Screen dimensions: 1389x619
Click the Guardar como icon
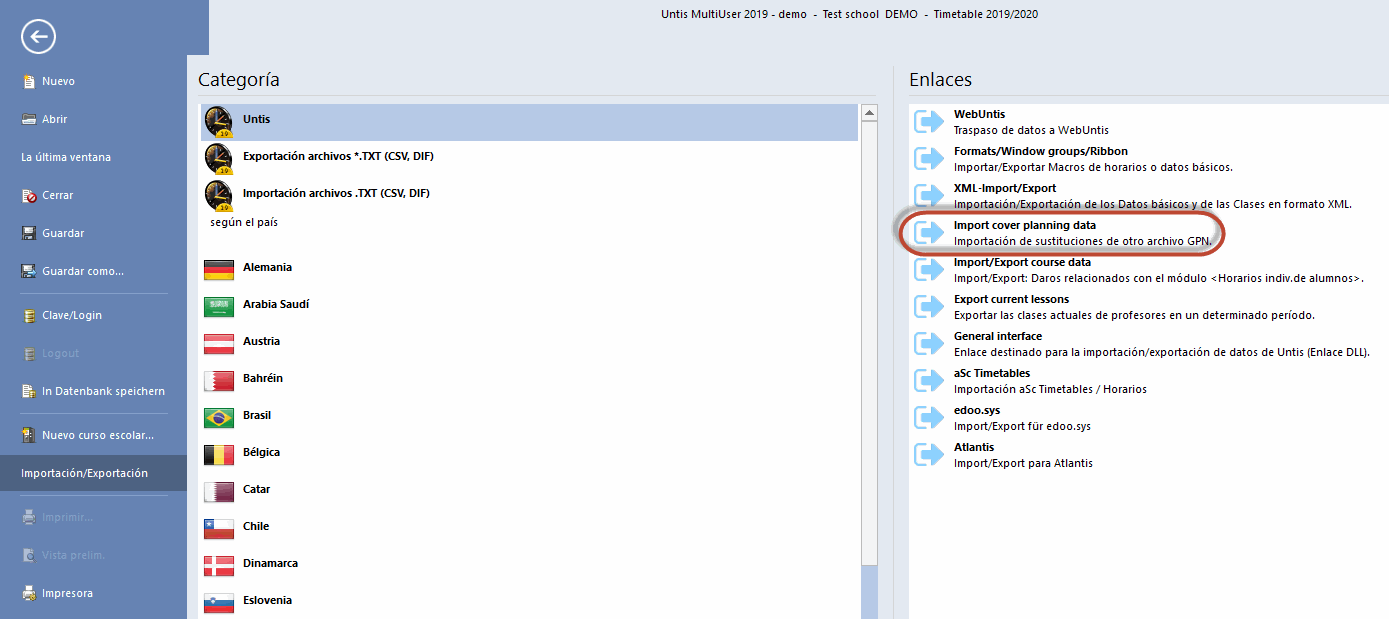click(x=30, y=271)
